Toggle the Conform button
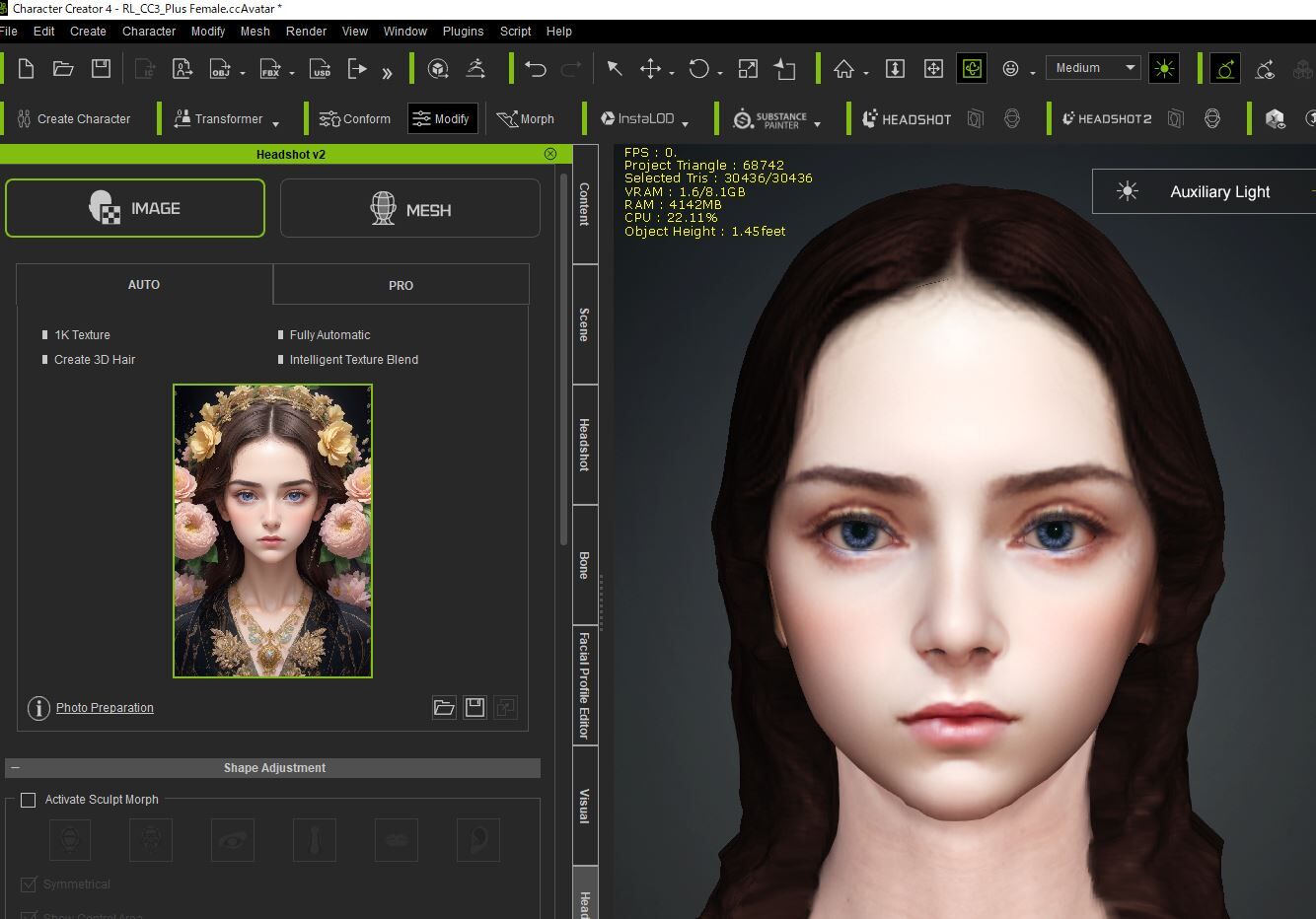Image resolution: width=1316 pixels, height=919 pixels. click(355, 118)
